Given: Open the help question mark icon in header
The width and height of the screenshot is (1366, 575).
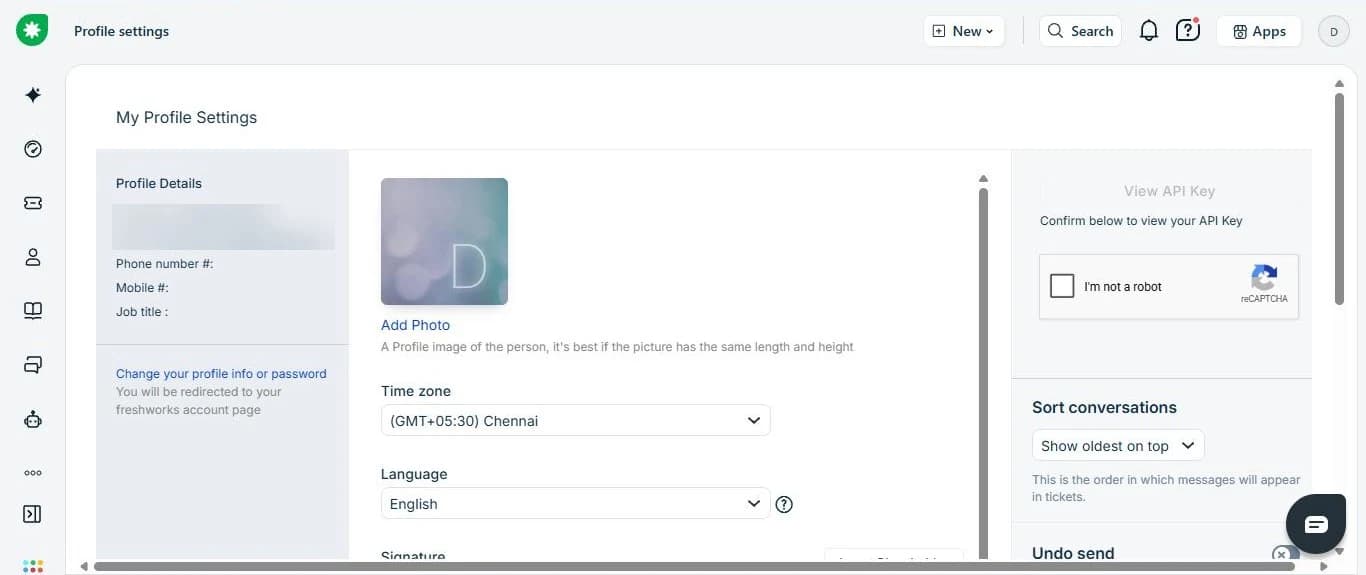Looking at the screenshot, I should pos(1188,30).
